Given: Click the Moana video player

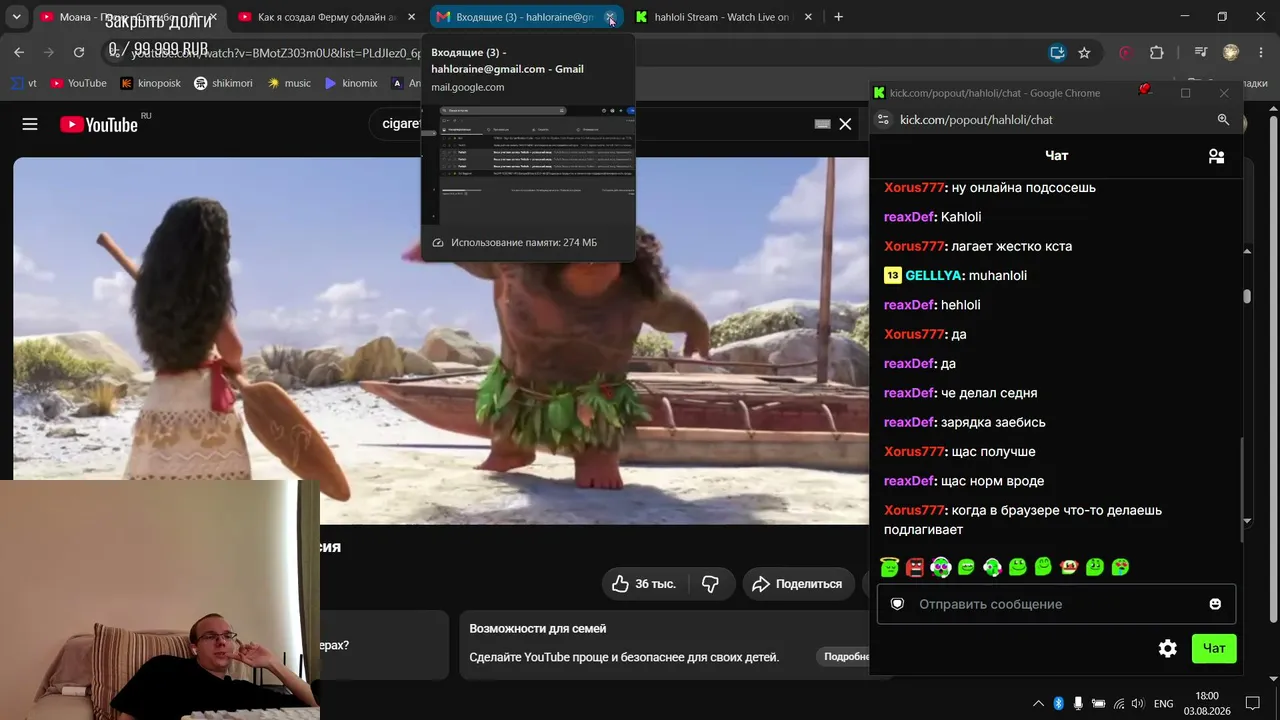Looking at the screenshot, I should tap(441, 340).
